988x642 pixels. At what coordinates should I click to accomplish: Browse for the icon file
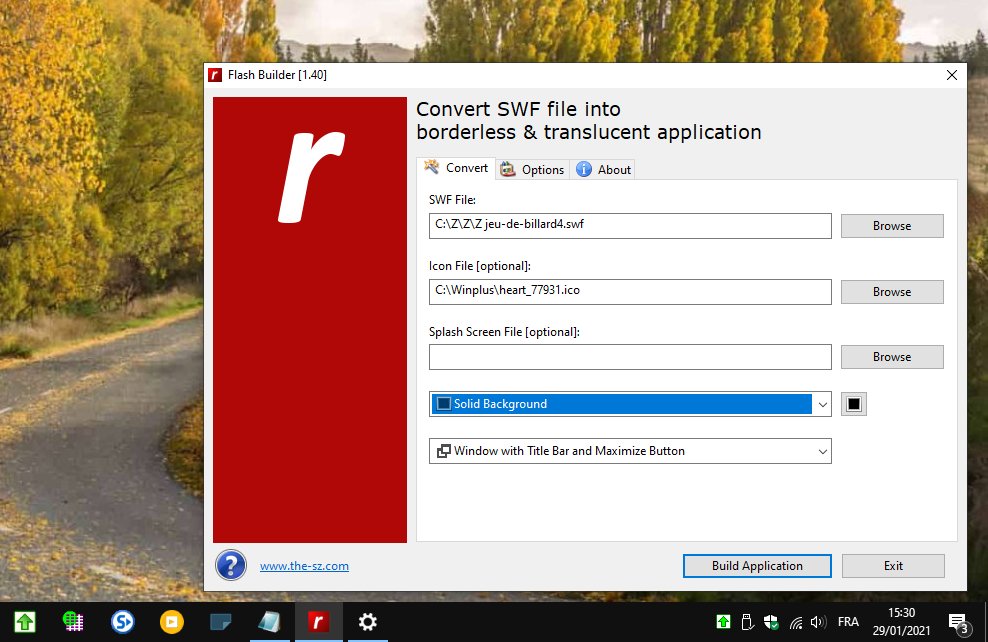[x=892, y=292]
